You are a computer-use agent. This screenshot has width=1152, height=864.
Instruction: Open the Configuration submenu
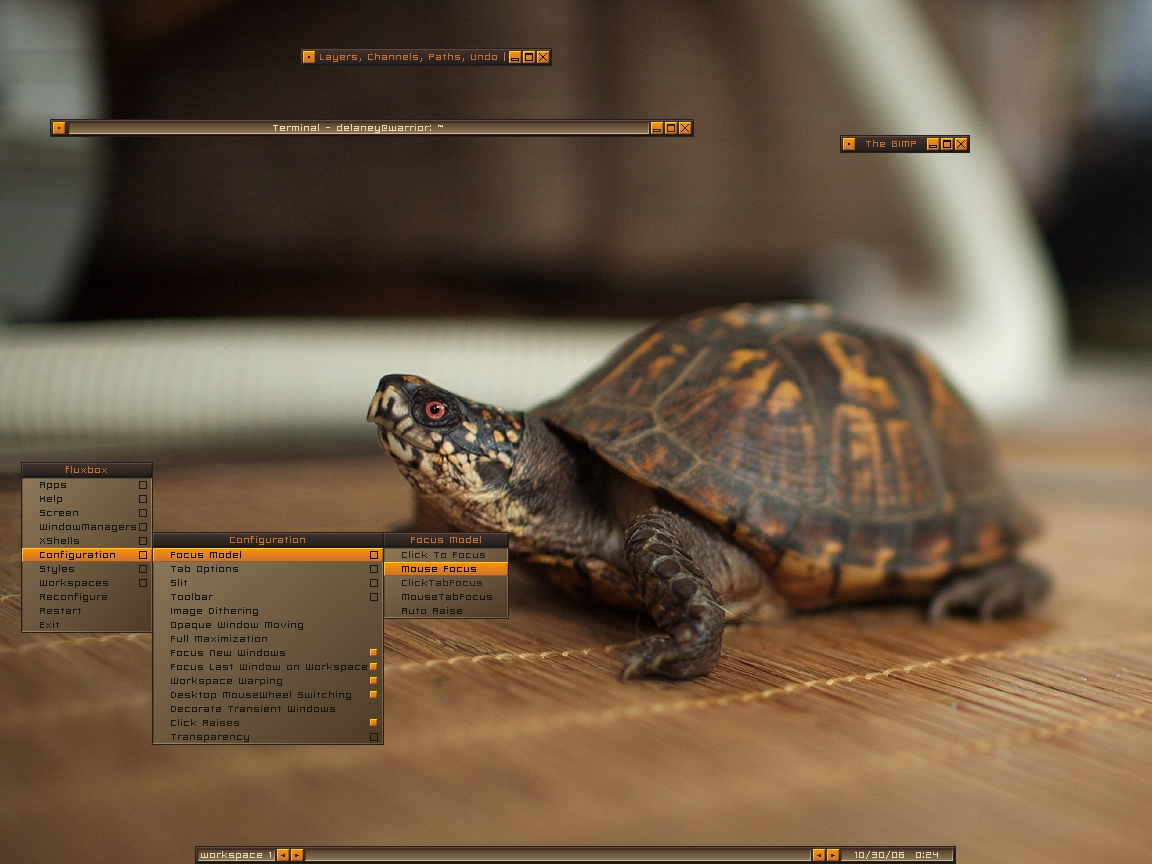87,555
